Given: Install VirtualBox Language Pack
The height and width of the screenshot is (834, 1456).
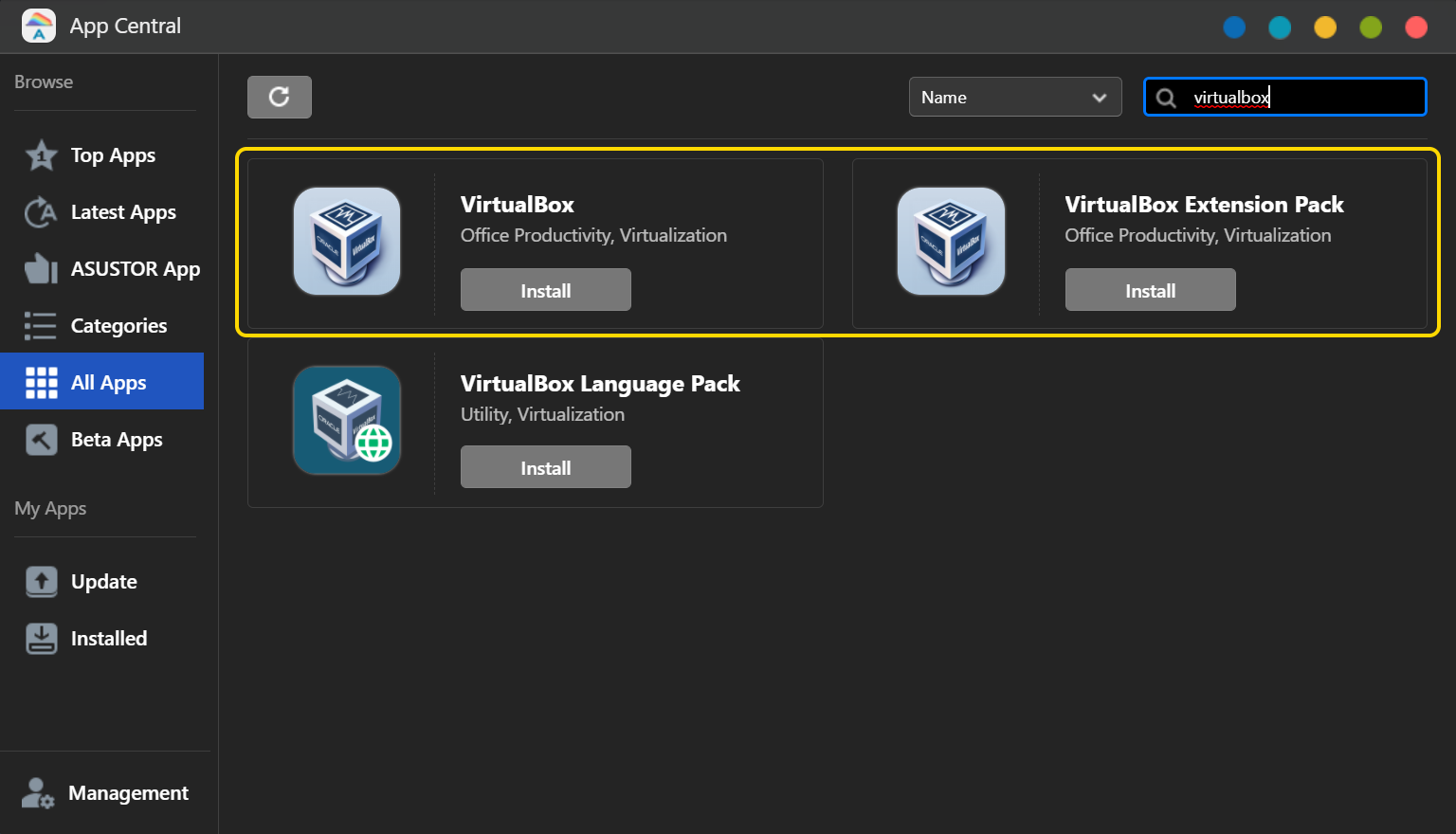Looking at the screenshot, I should pyautogui.click(x=546, y=467).
